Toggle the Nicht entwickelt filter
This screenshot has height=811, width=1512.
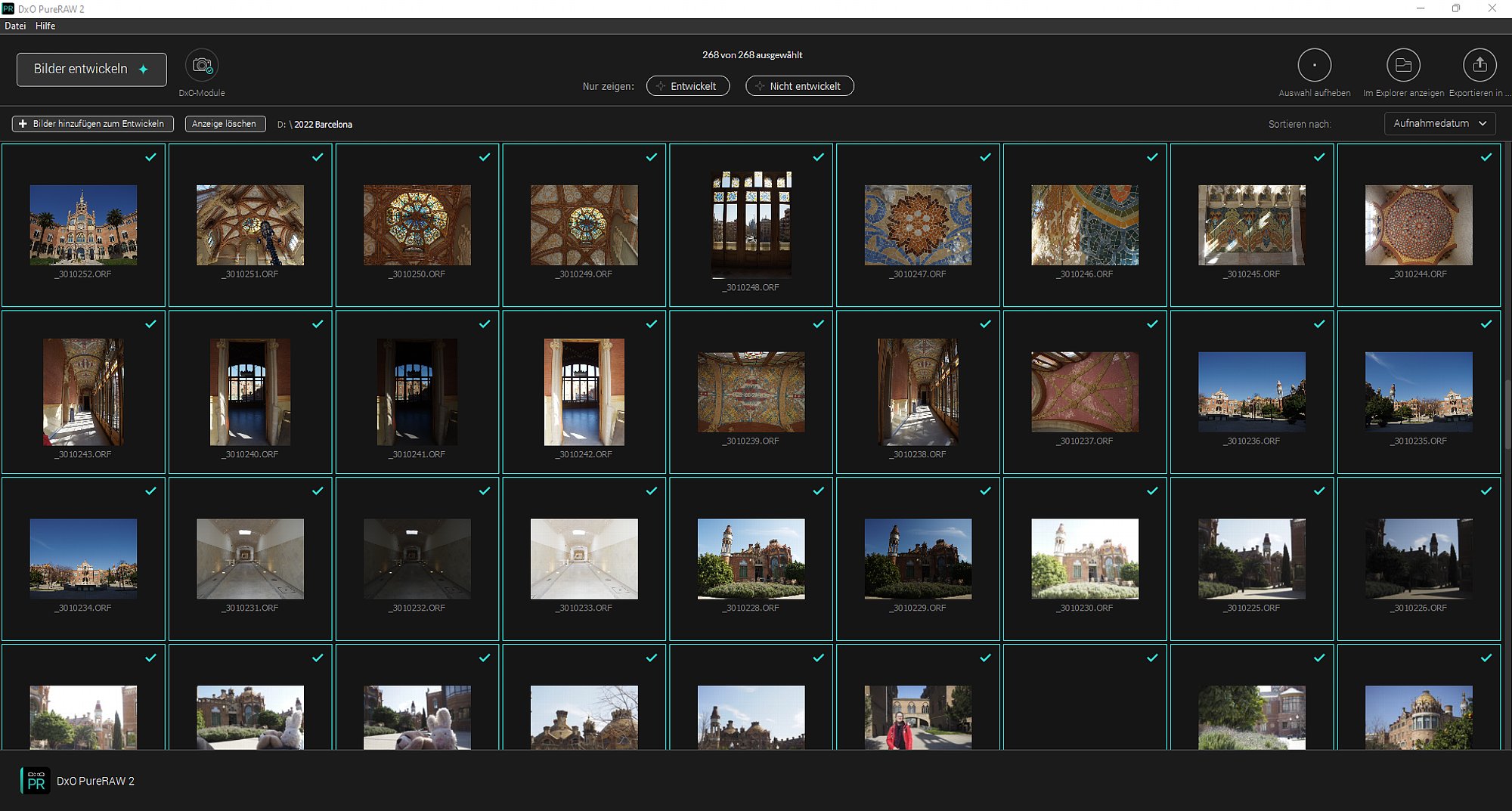pyautogui.click(x=799, y=86)
